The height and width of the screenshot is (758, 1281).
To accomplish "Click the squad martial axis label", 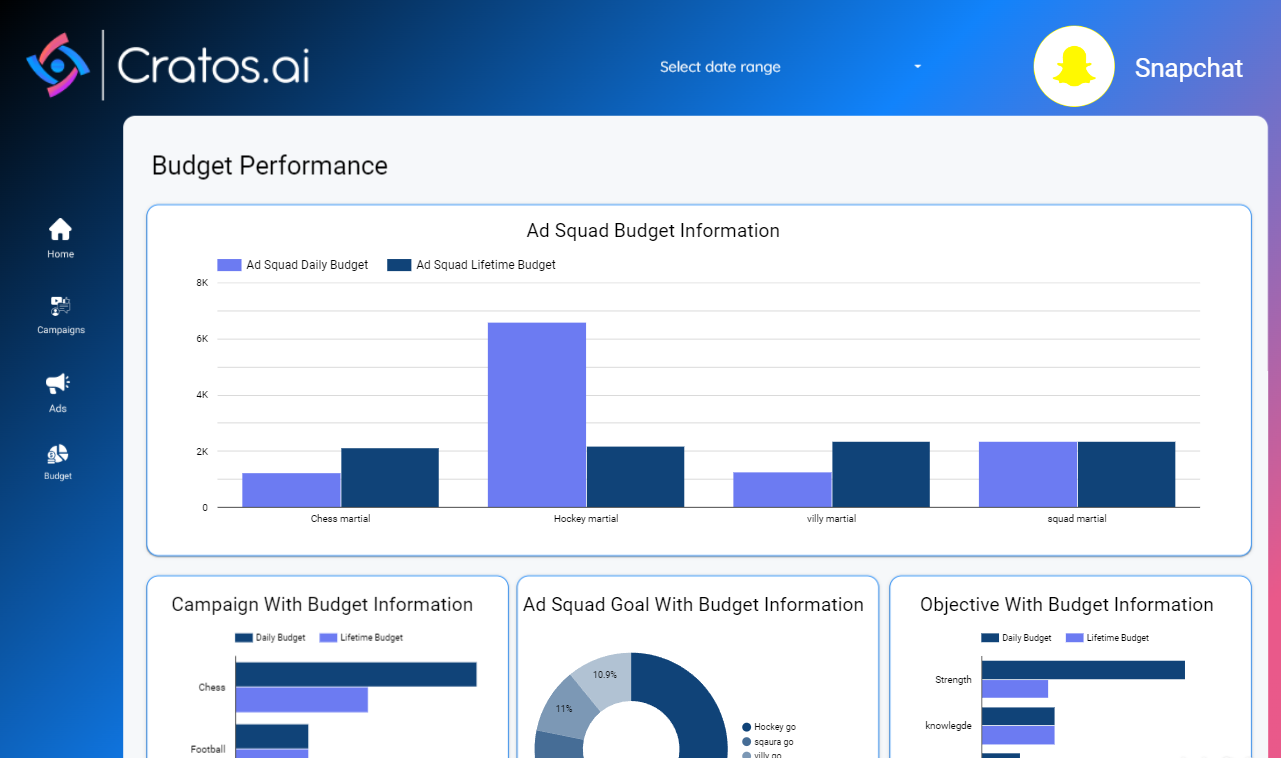I will click(1077, 519).
